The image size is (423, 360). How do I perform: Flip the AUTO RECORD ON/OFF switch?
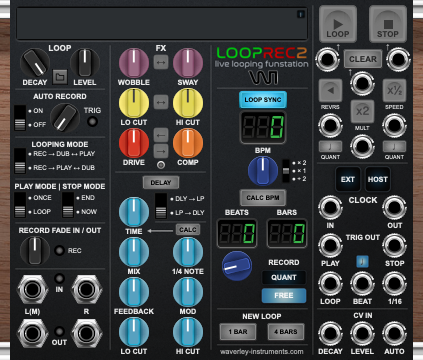20,118
